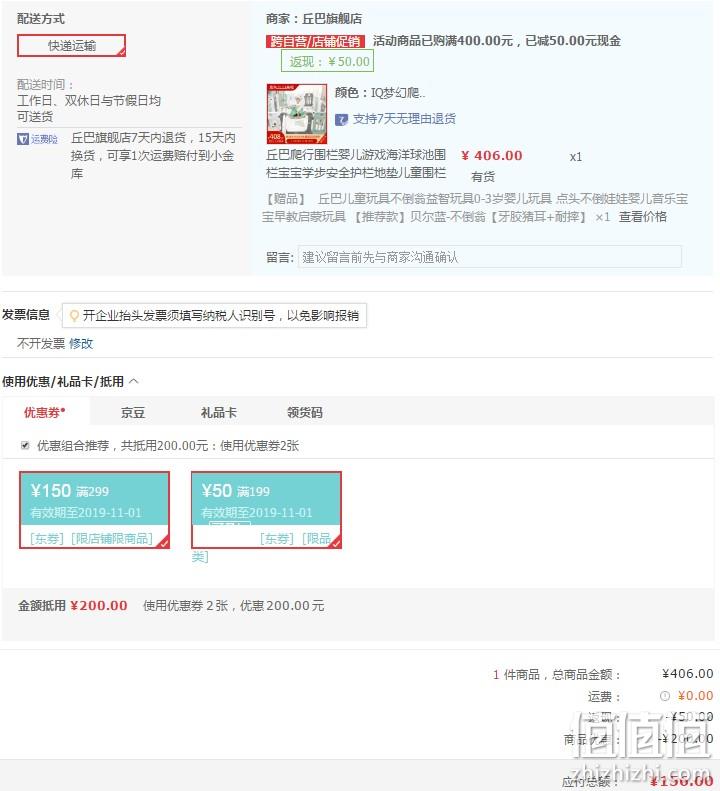720x791 pixels.
Task: Switch to the 礼品卡 tab
Action: pyautogui.click(x=218, y=413)
